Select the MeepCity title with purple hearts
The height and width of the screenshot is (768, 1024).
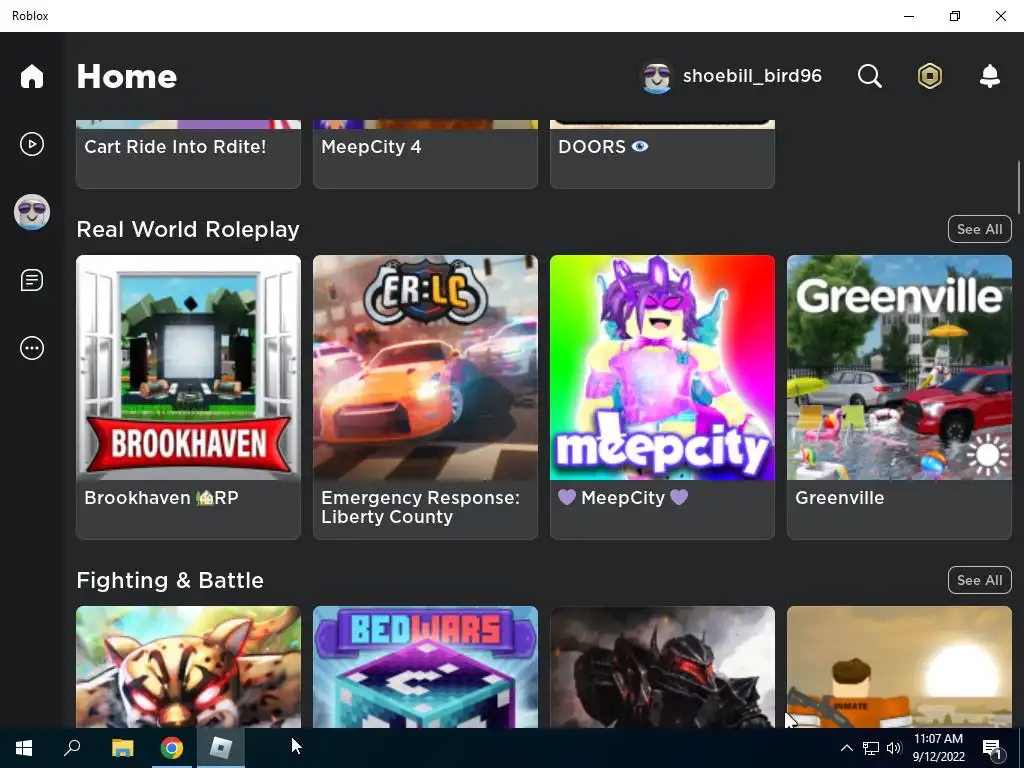point(623,498)
